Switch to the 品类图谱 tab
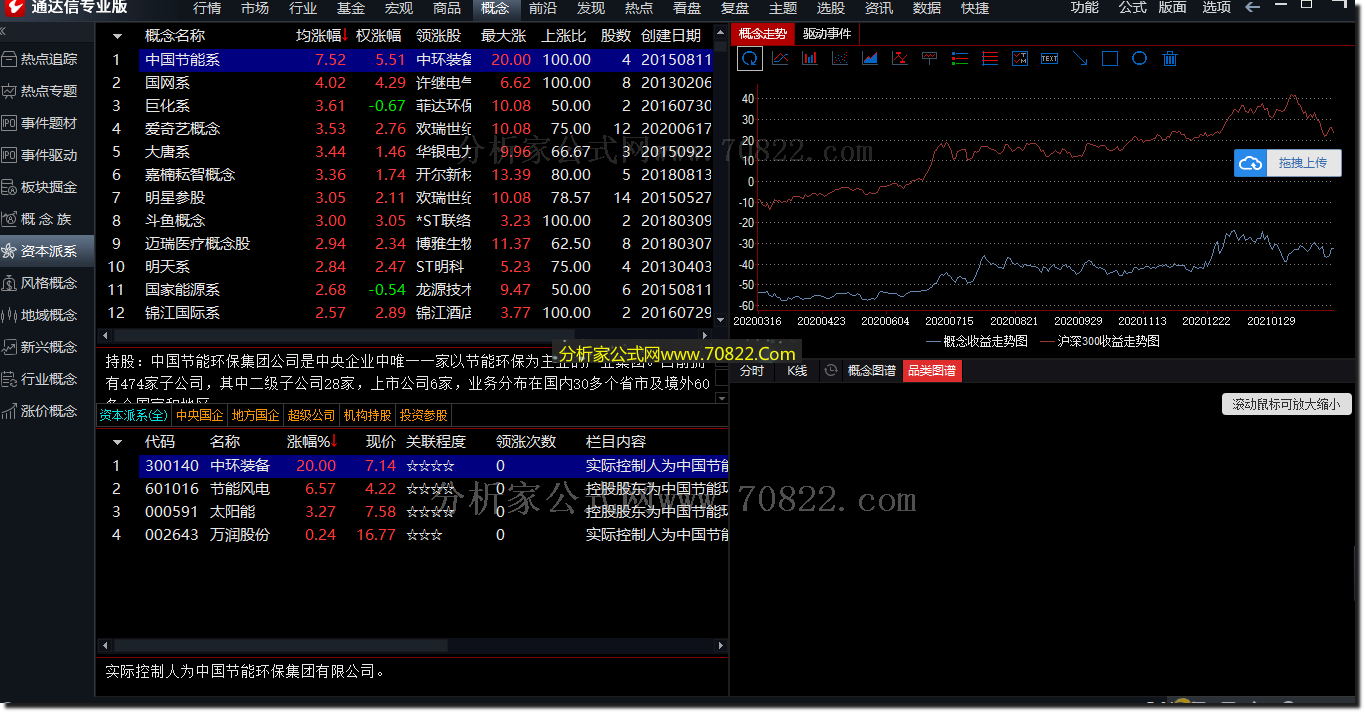This screenshot has height=712, width=1365. [x=932, y=371]
